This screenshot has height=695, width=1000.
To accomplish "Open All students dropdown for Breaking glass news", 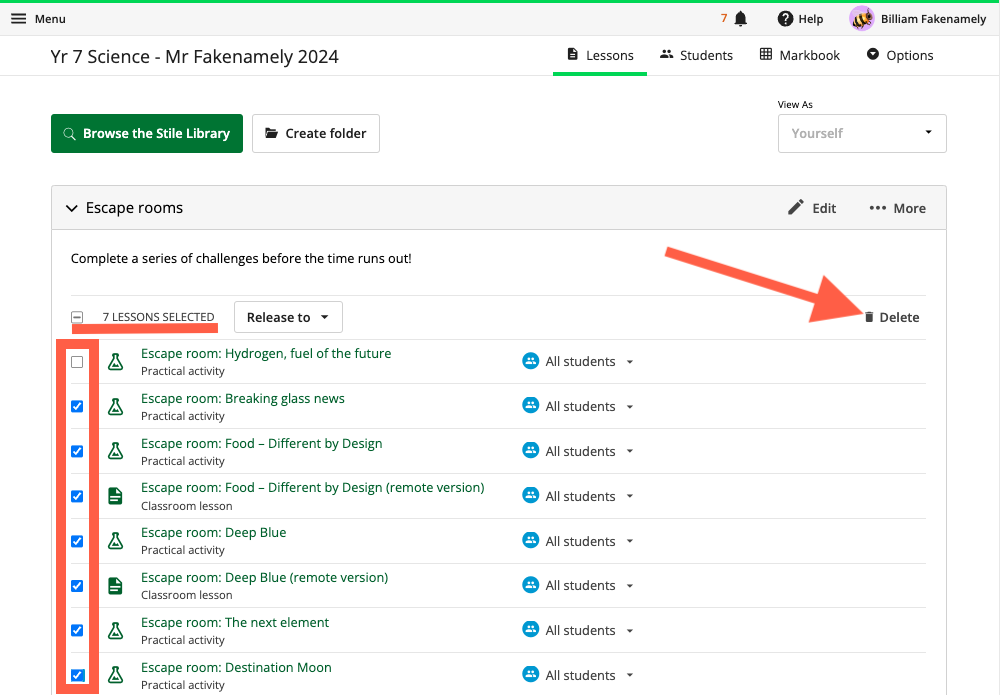I will coord(629,406).
